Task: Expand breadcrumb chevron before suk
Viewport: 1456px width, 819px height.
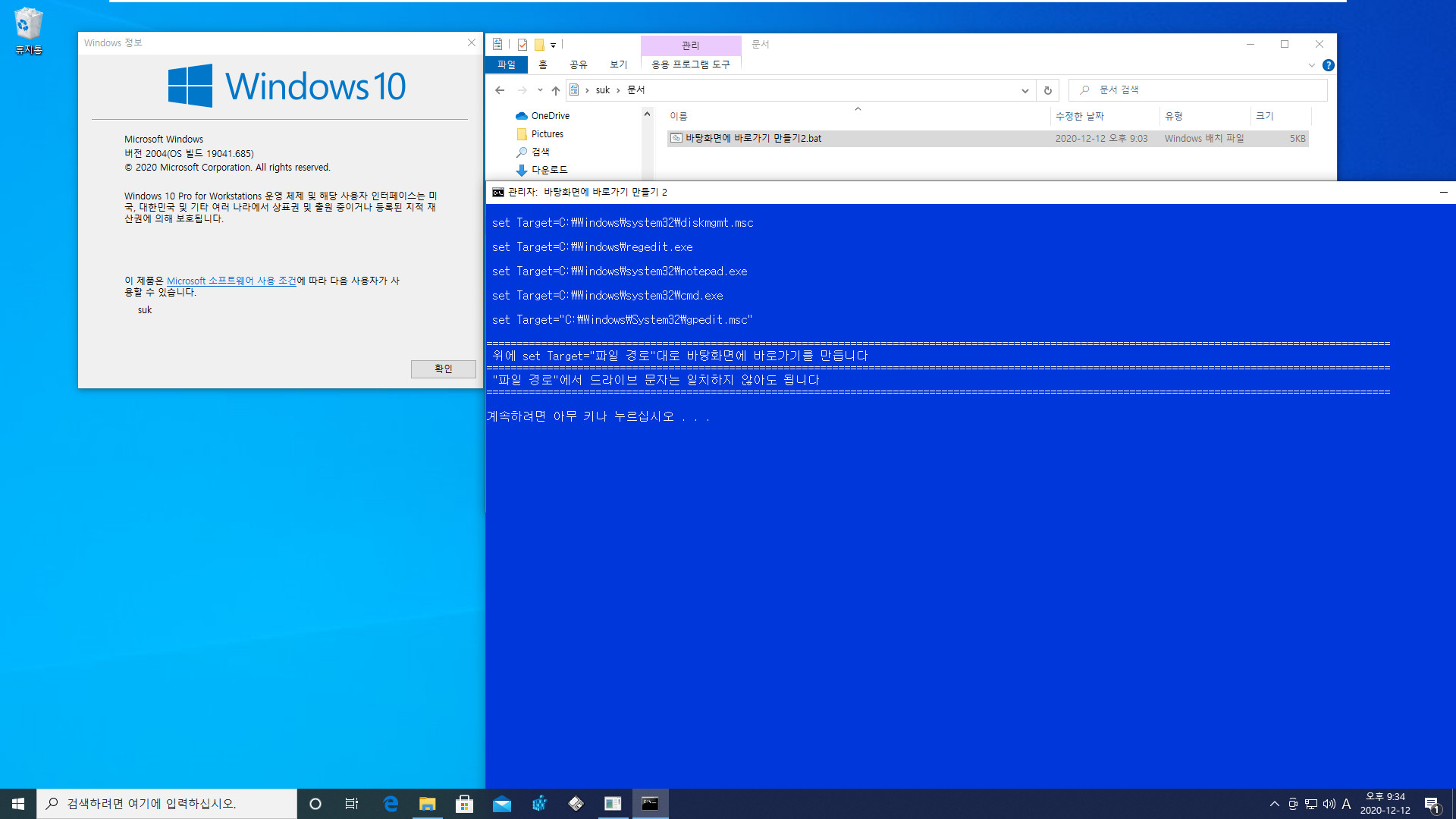Action: (587, 90)
